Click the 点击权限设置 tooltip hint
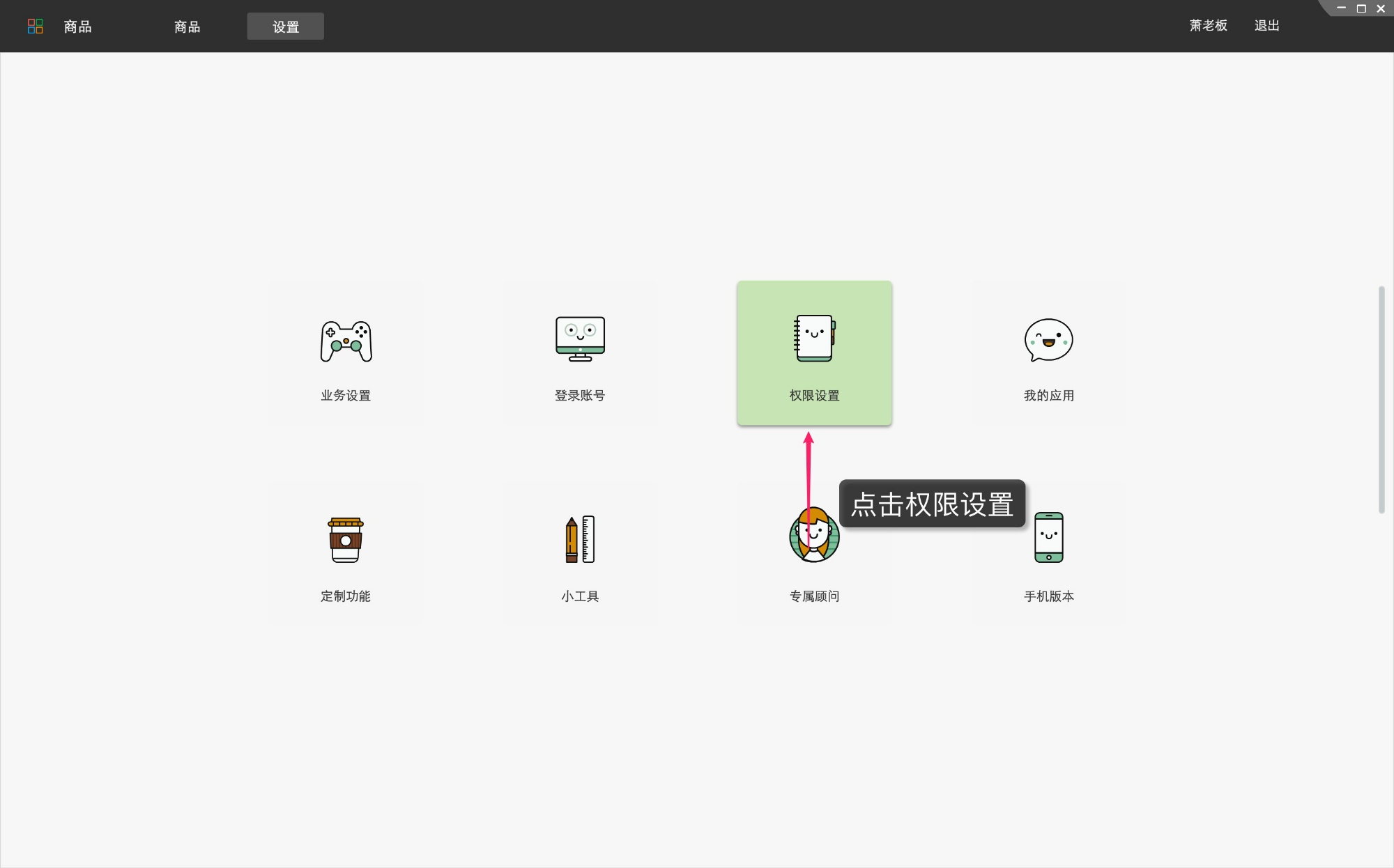Screen dimensions: 1394x868 click(932, 504)
